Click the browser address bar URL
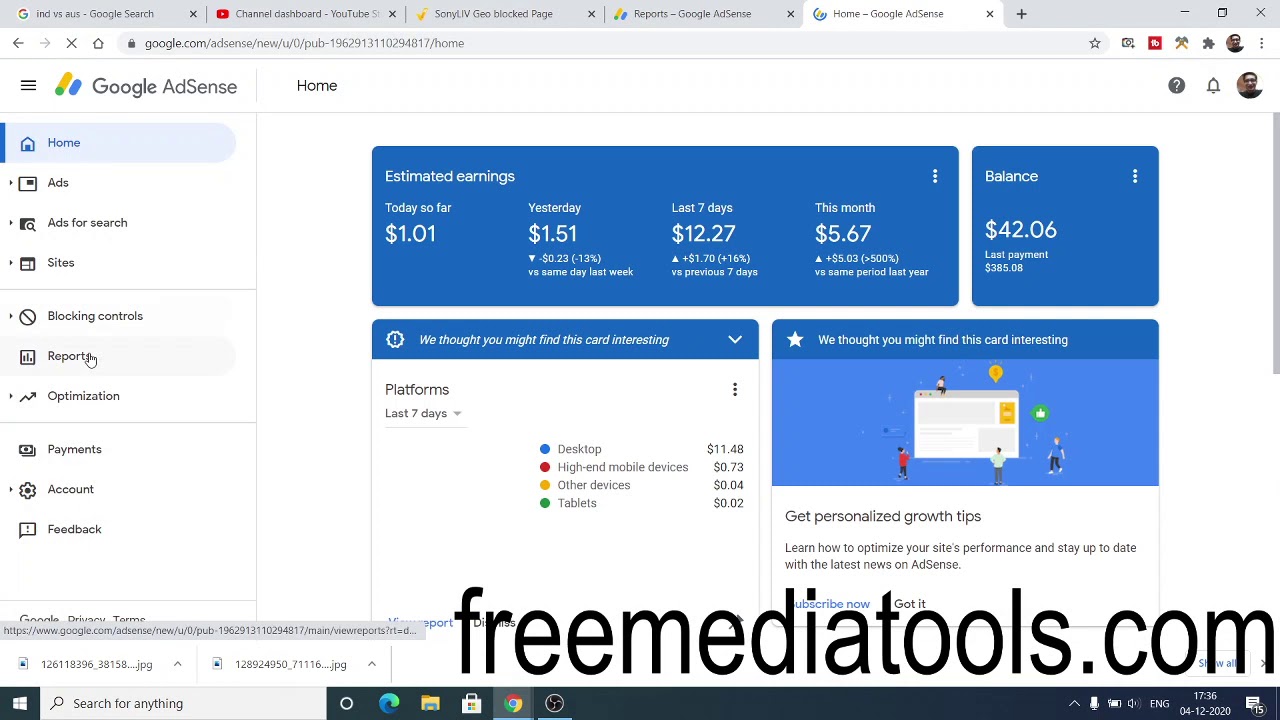1280x720 pixels. [304, 43]
